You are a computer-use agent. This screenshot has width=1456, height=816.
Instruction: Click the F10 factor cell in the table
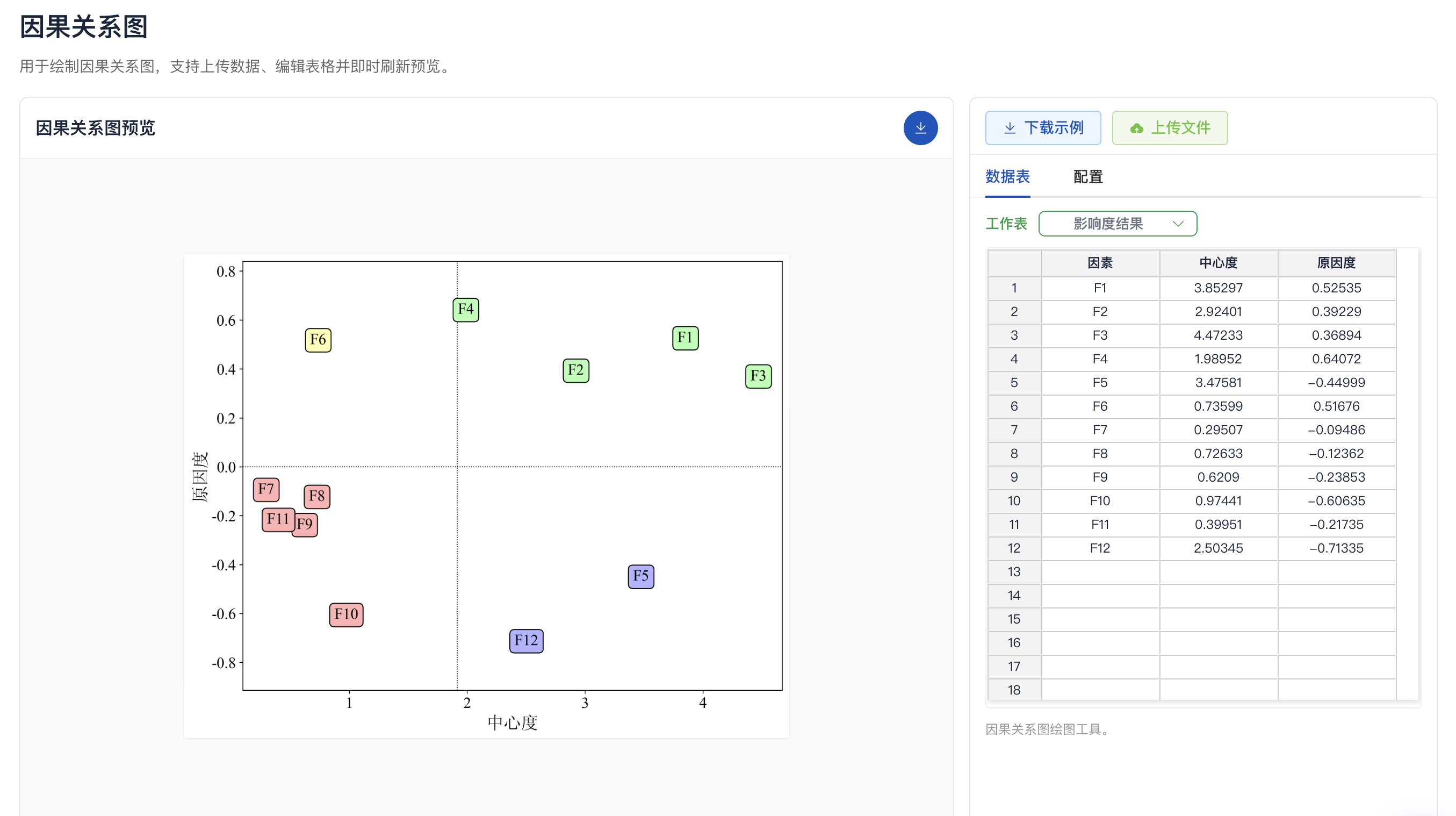[x=1100, y=501]
